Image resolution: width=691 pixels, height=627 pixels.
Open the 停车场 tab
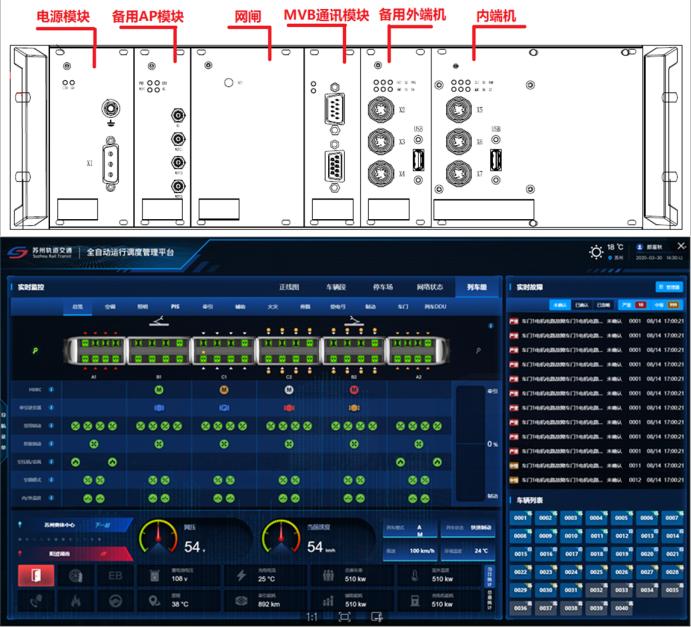coord(383,287)
